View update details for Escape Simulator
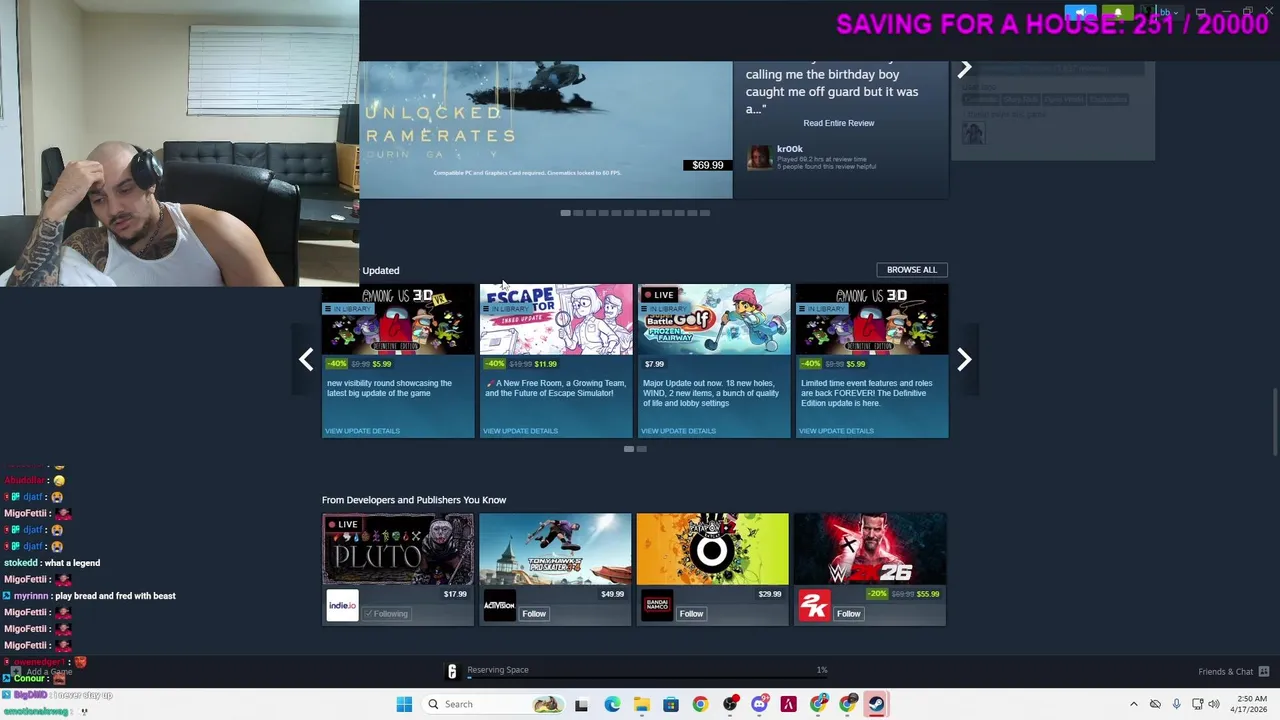This screenshot has height=720, width=1280. pos(520,431)
